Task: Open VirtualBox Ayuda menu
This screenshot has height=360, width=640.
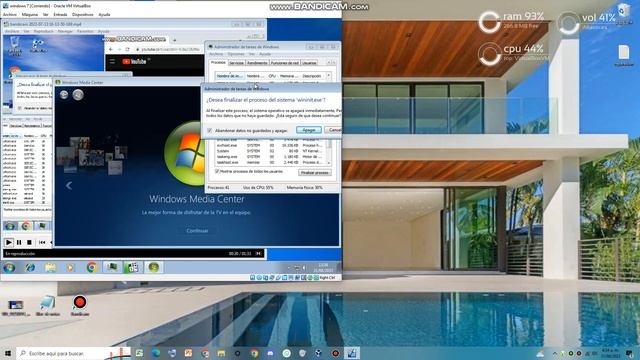Action: point(104,14)
